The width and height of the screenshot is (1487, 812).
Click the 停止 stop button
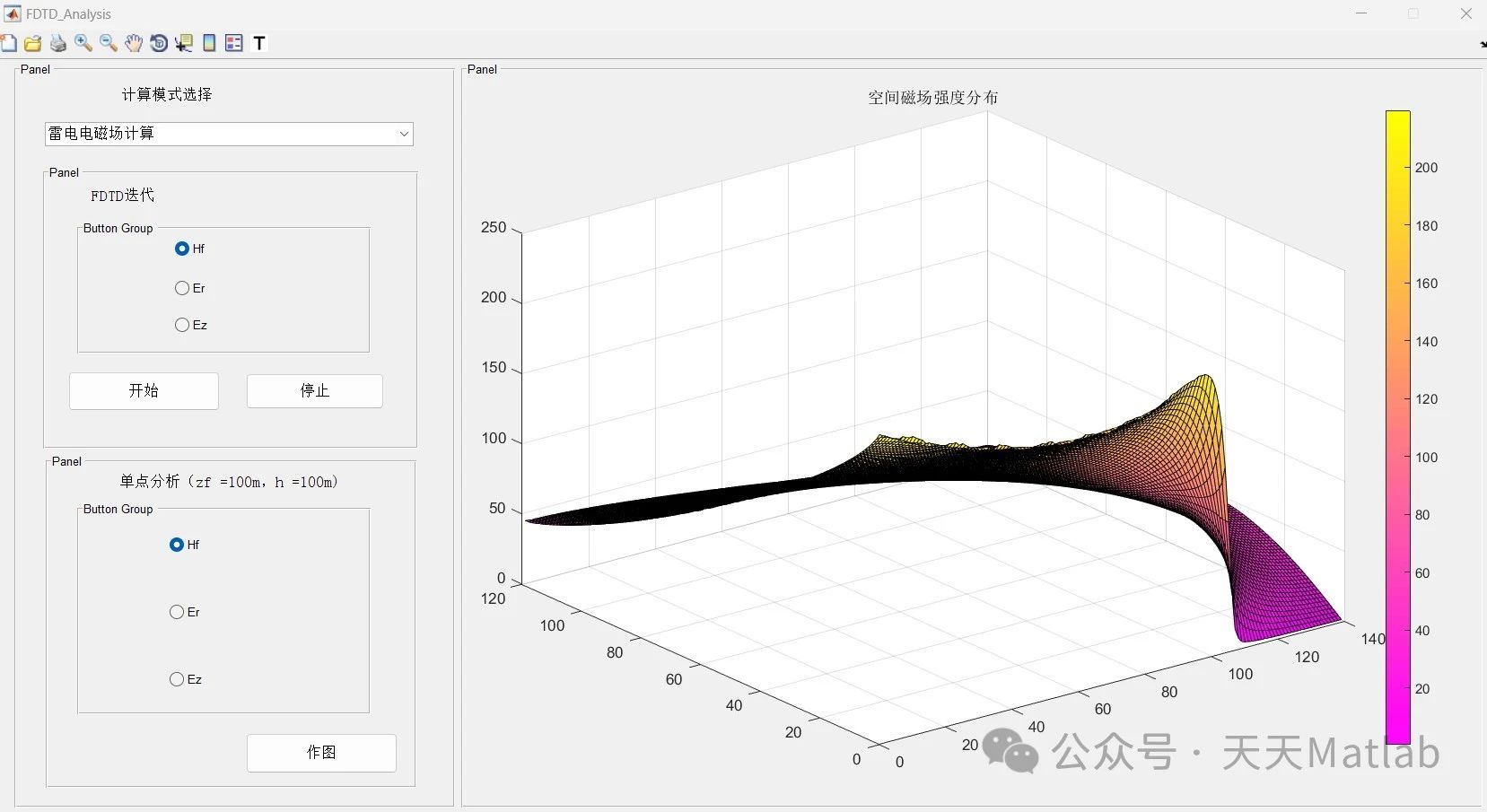315,391
